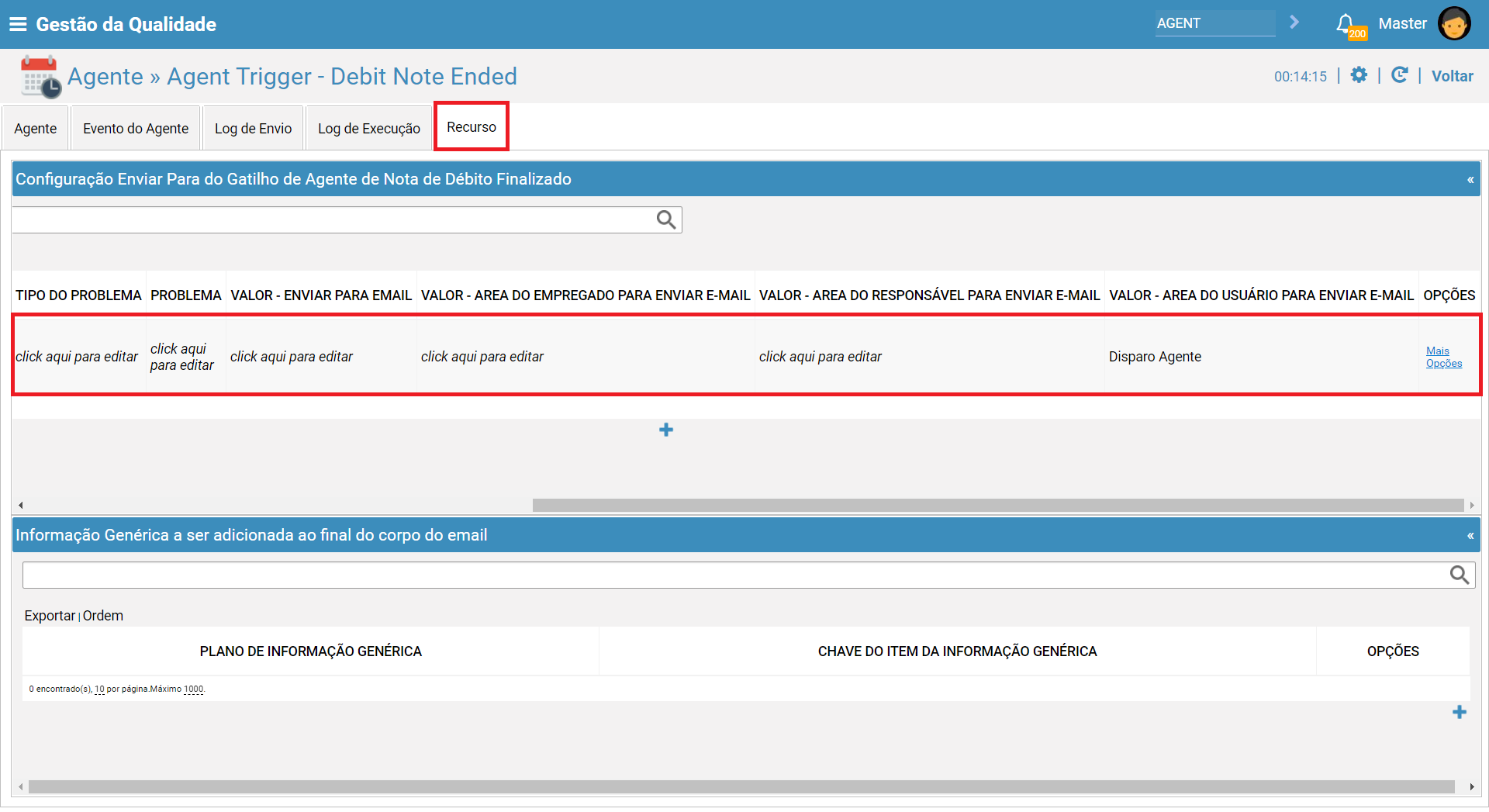1489x812 pixels.
Task: Click the CHAVE DO ITEM DA INFORMAÇÃO GENÉRICA header
Action: point(957,651)
